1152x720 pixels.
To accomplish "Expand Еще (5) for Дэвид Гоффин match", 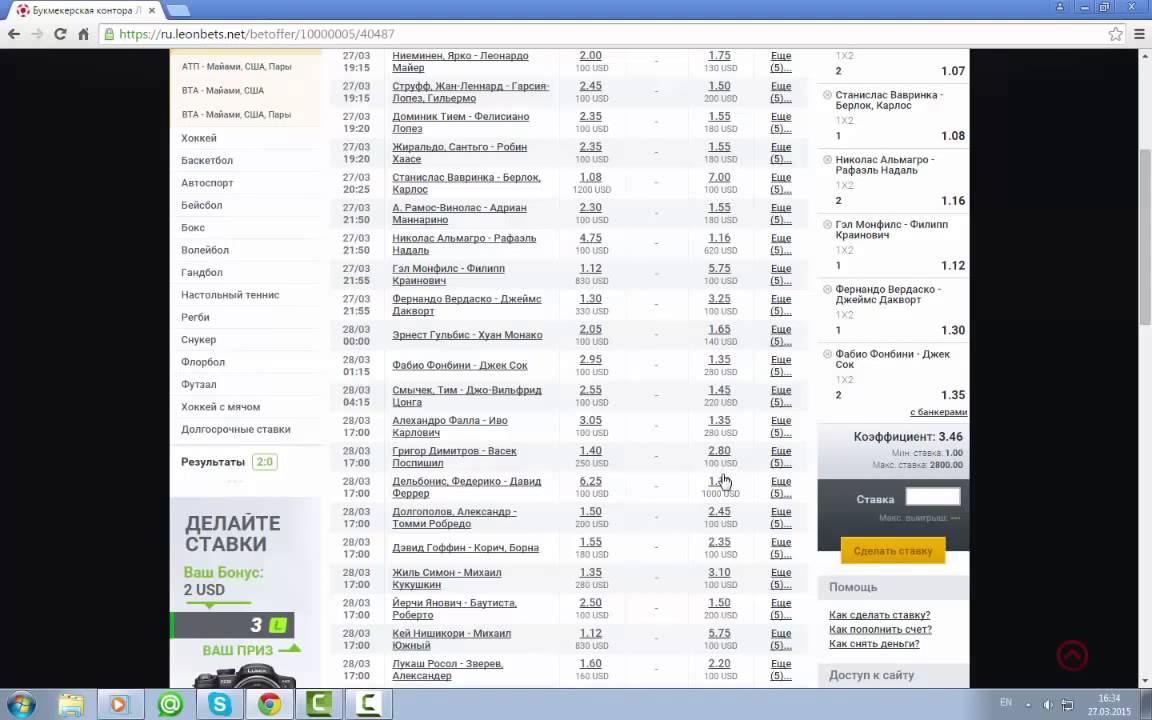I will [781, 547].
